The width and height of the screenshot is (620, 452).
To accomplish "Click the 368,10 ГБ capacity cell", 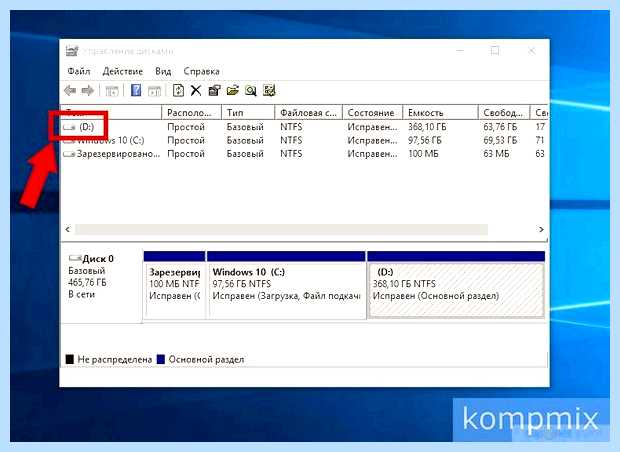I will coord(427,127).
